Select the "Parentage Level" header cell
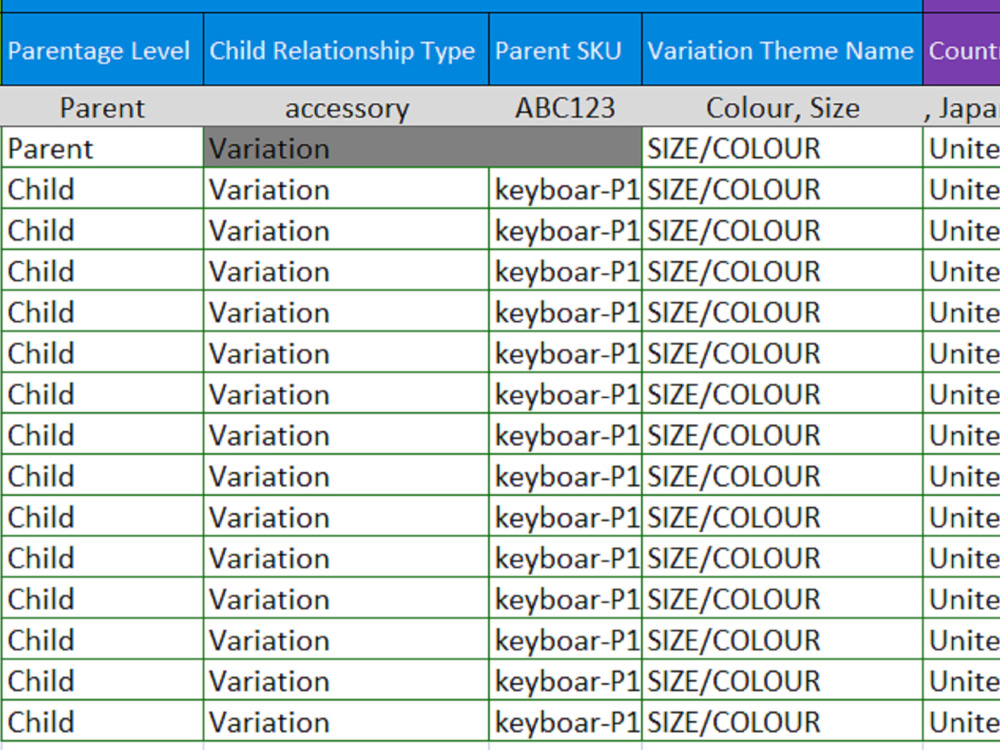Viewport: 1000px width, 750px height. [102, 50]
